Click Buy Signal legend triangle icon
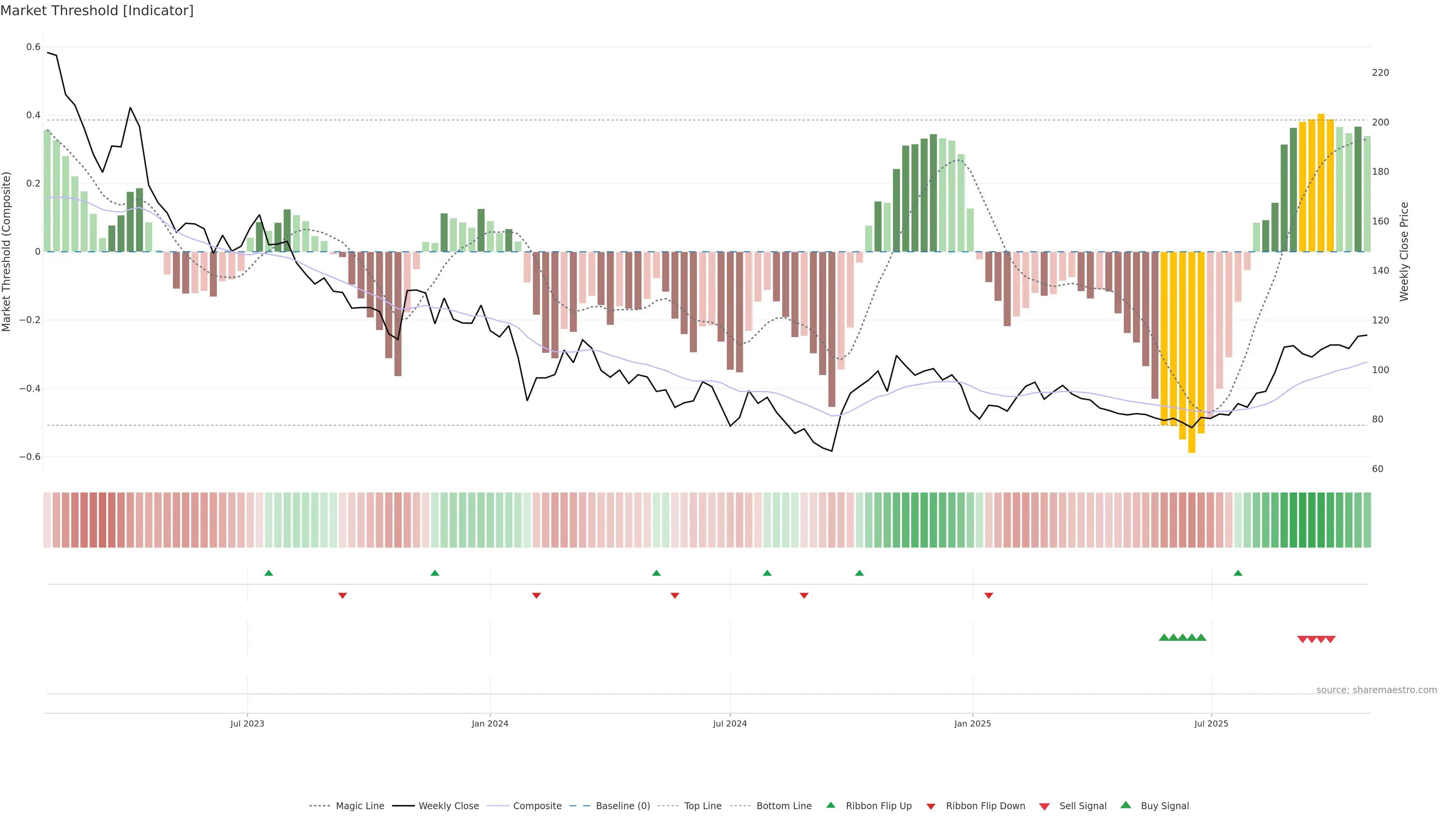The height and width of the screenshot is (819, 1456). pyautogui.click(x=1125, y=805)
